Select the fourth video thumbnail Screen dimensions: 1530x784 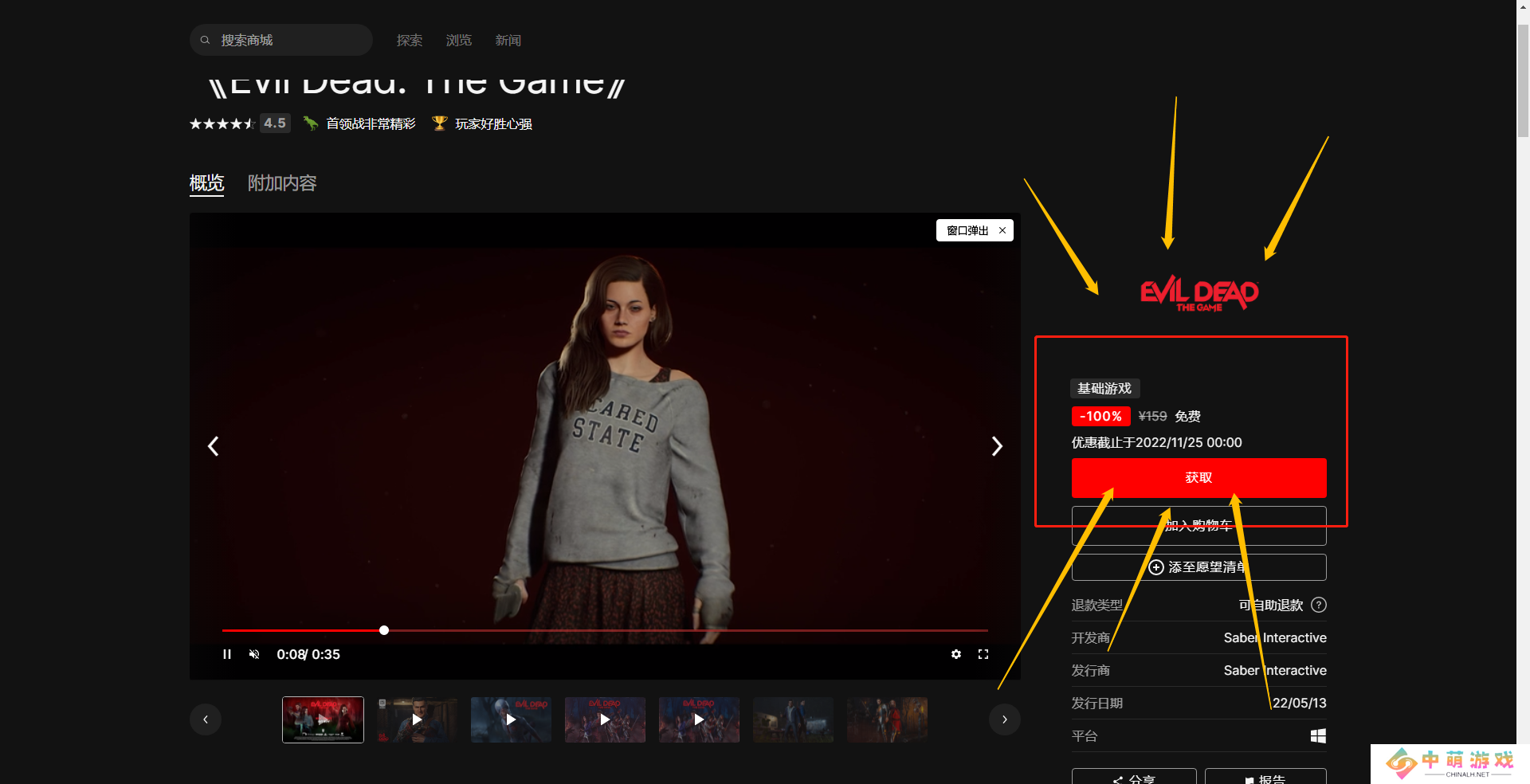point(605,719)
